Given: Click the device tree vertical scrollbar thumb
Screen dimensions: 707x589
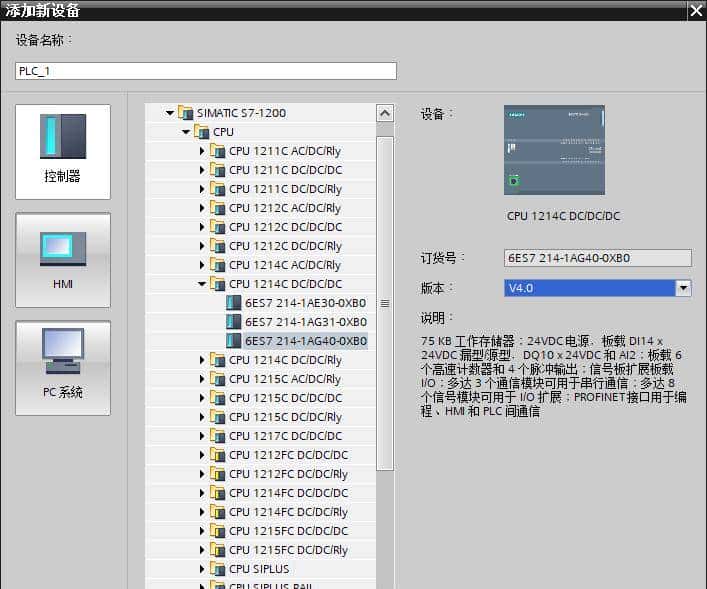Looking at the screenshot, I should (385, 303).
